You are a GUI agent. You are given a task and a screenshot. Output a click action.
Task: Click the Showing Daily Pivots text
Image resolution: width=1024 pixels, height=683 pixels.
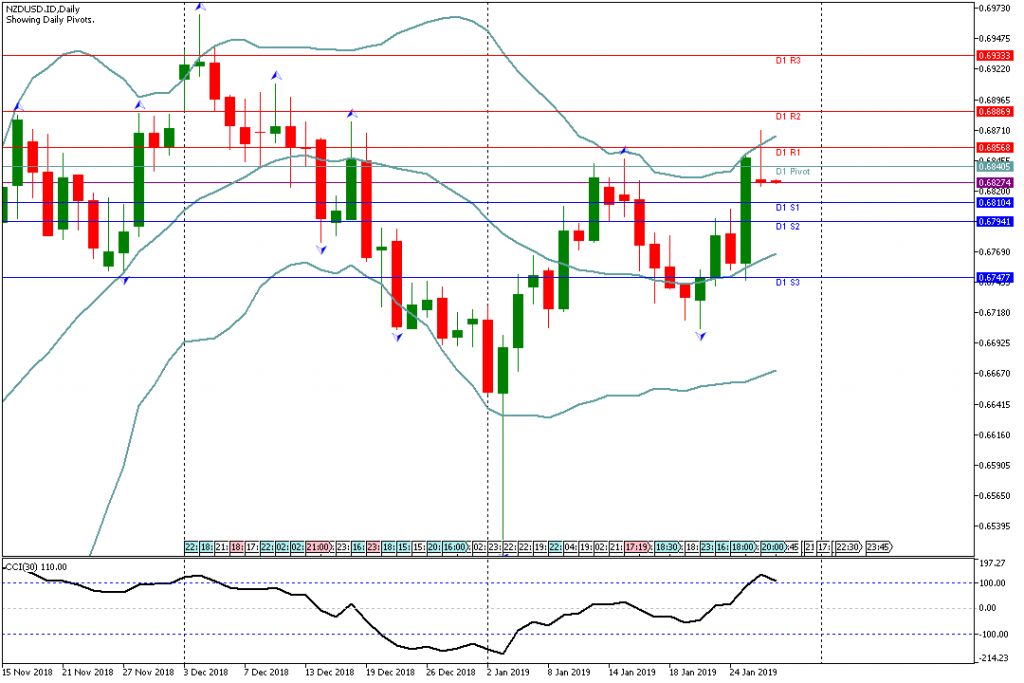(50, 20)
